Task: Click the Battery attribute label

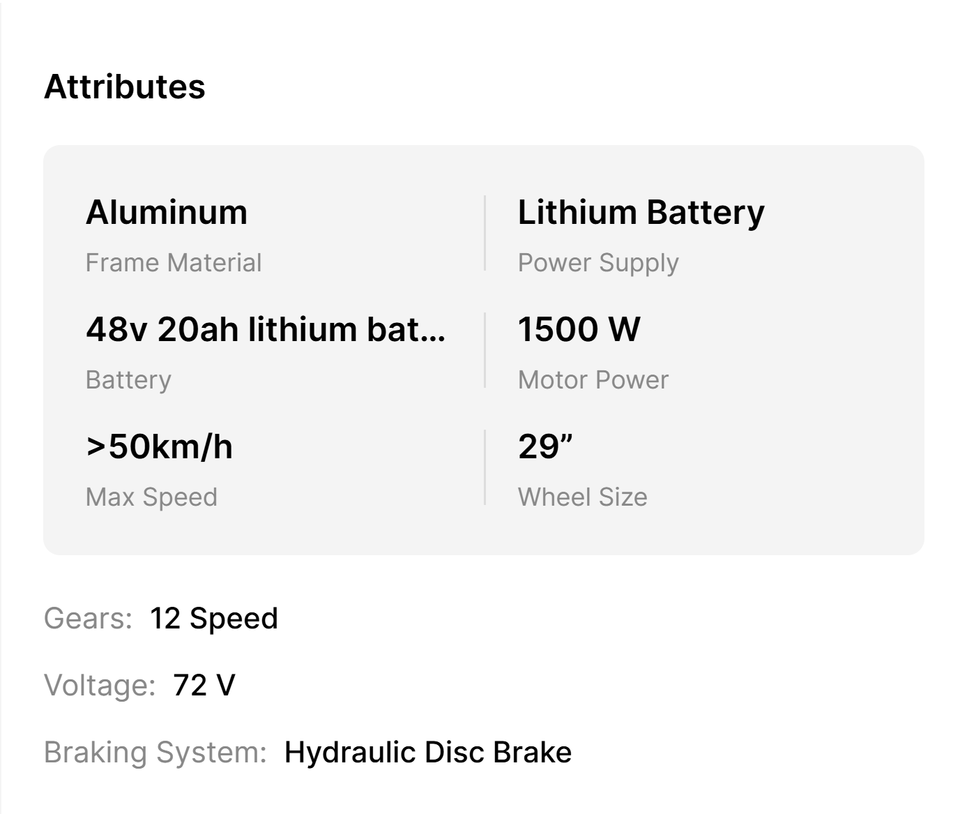Action: click(128, 380)
